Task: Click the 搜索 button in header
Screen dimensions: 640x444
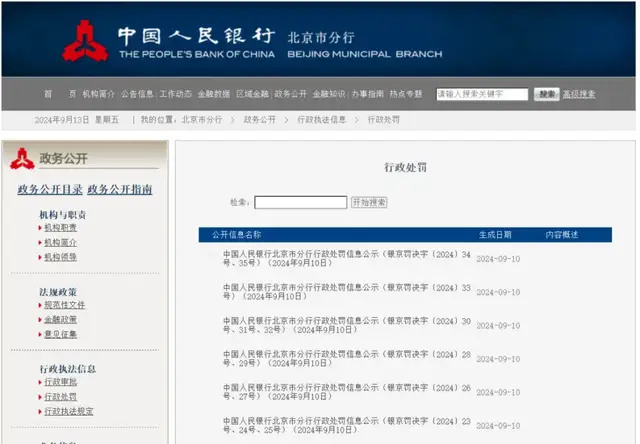Action: pos(547,94)
